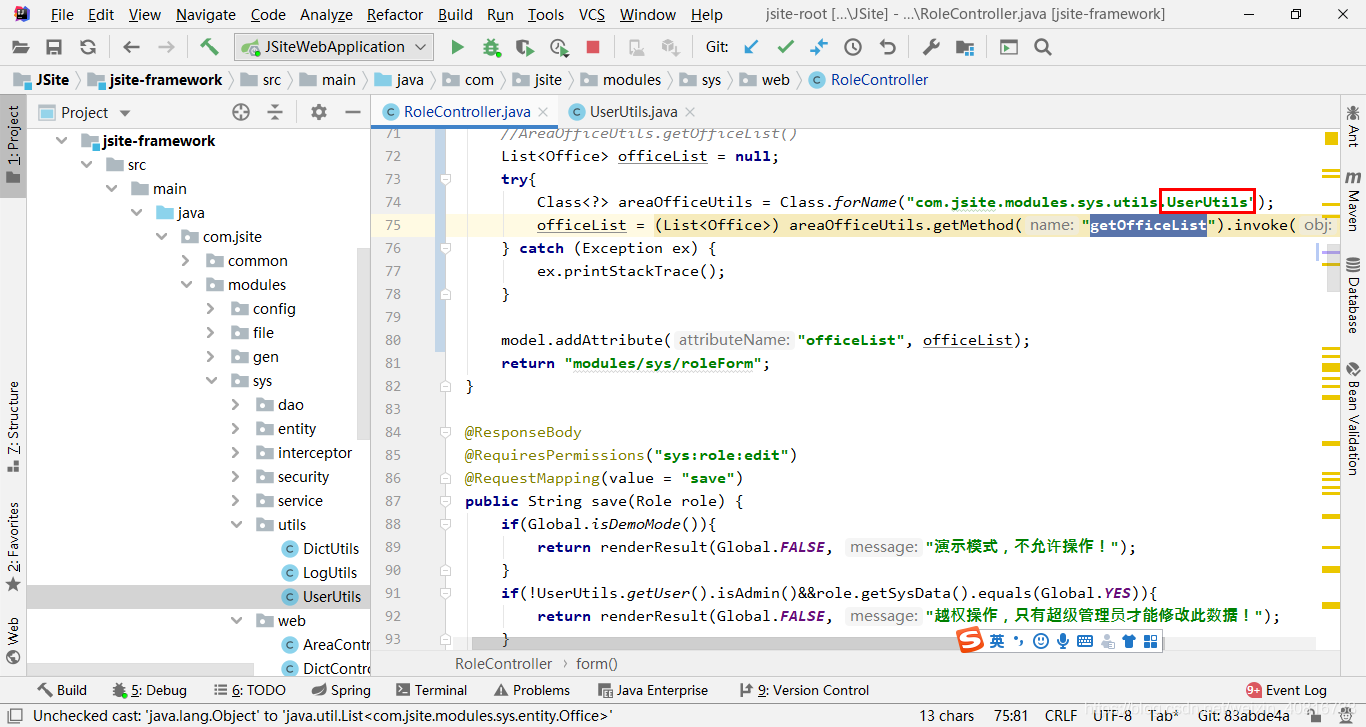Collapse the modules package node
This screenshot has height=727, width=1366.
click(x=186, y=284)
